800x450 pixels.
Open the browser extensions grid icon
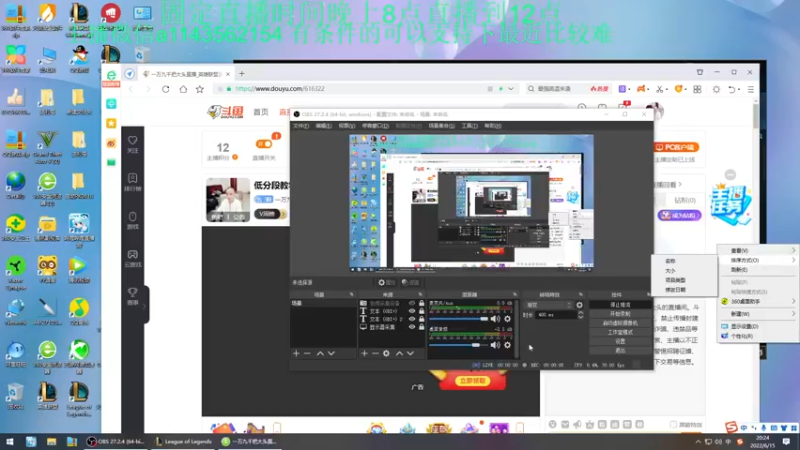click(697, 89)
